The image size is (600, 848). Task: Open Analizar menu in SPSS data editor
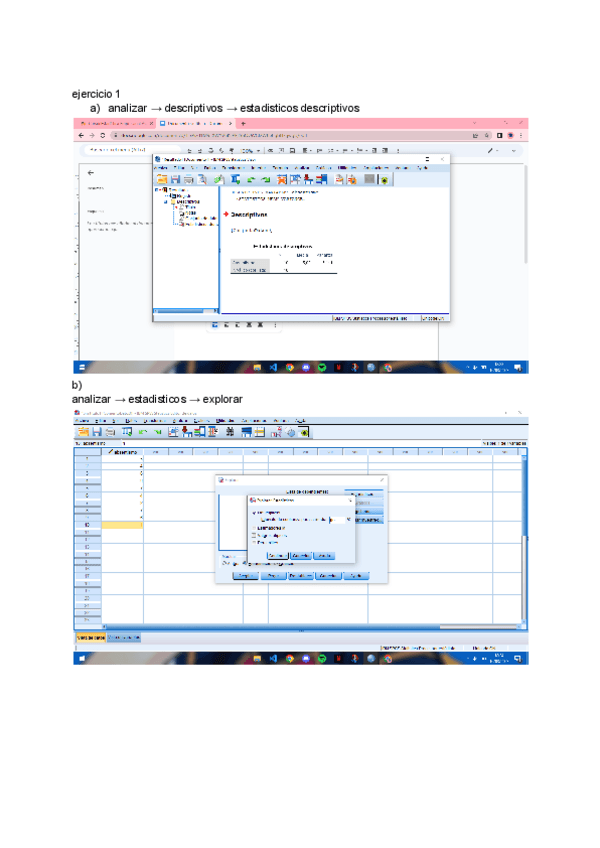click(x=179, y=420)
